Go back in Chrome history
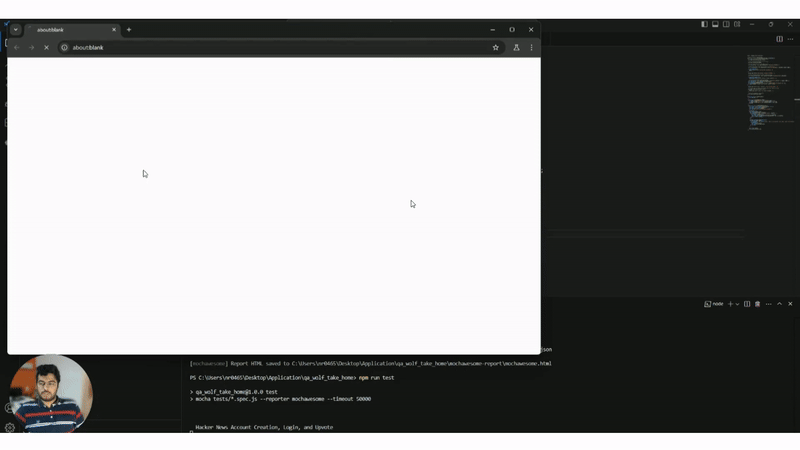Screen dimensions: 800x450 [17, 47]
